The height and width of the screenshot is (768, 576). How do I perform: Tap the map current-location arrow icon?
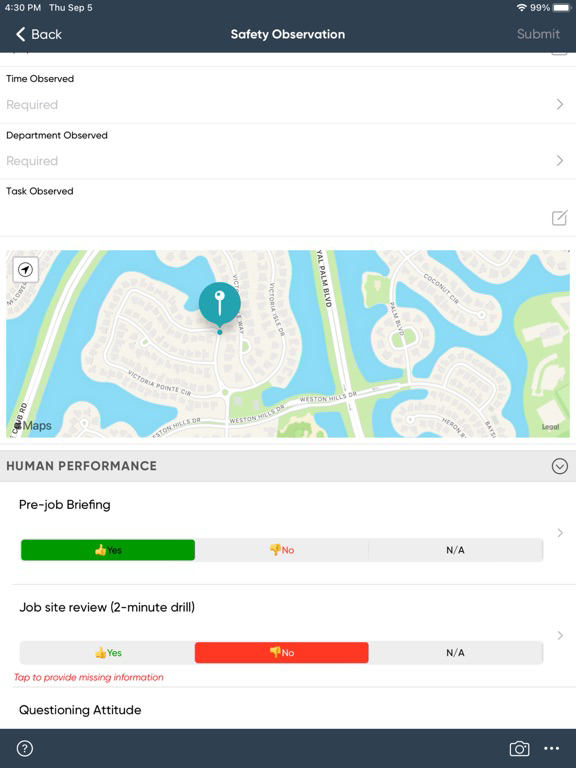point(25,269)
